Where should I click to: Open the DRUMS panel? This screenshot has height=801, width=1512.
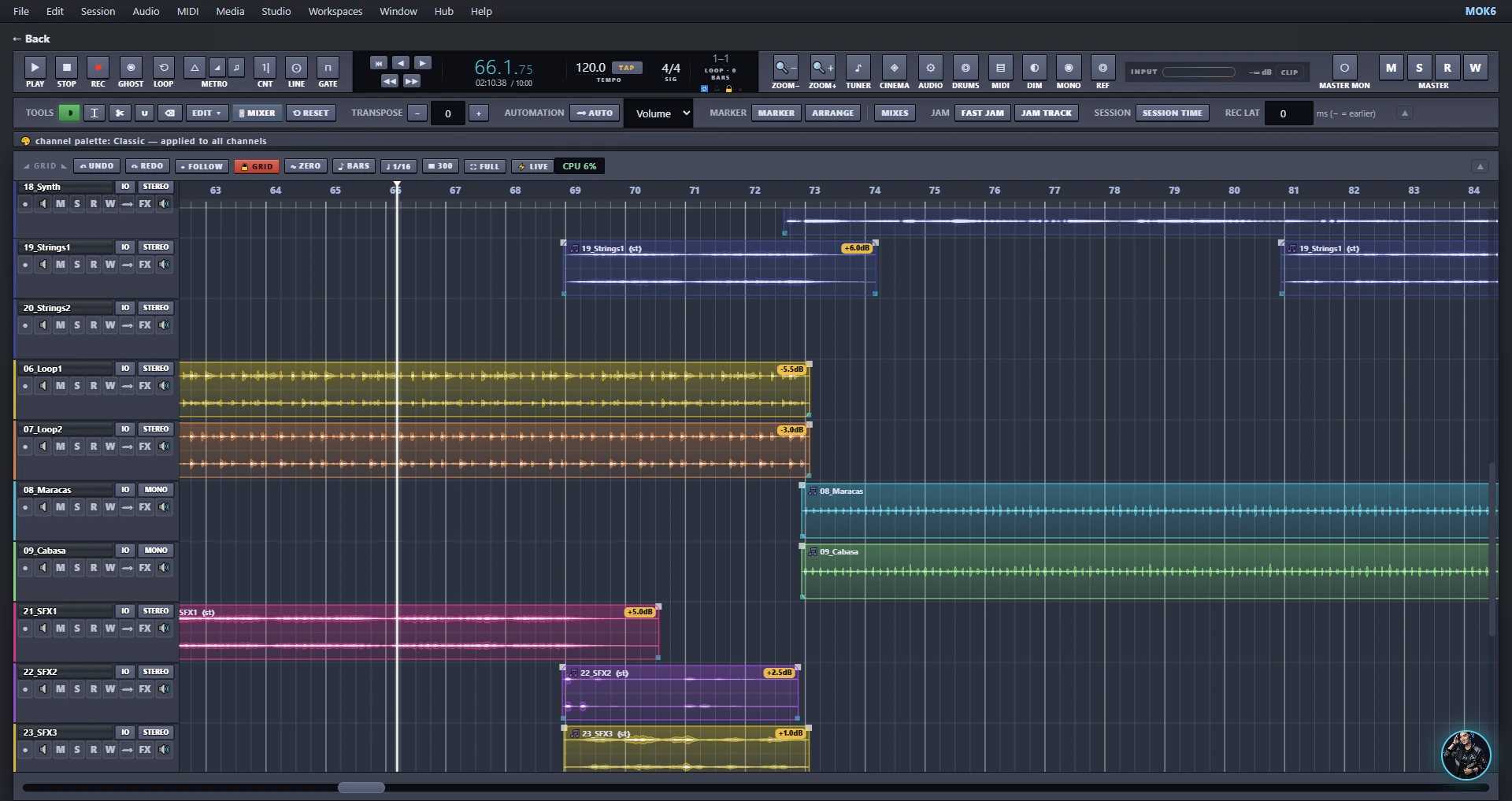click(965, 68)
